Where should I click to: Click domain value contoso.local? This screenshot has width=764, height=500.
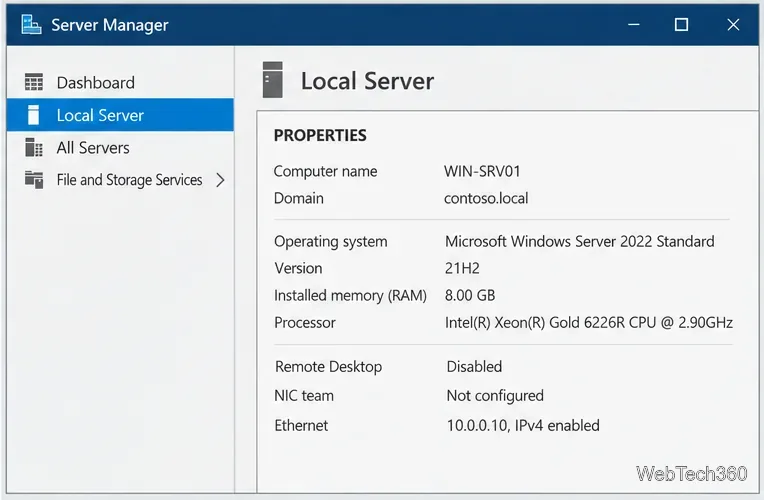[x=486, y=198]
